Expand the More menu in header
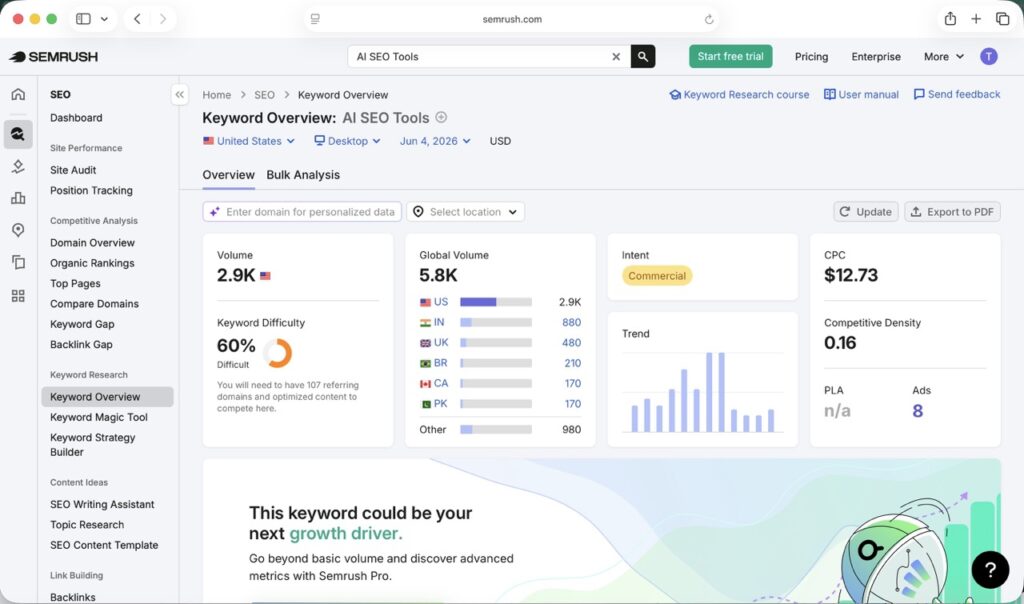 coord(944,57)
